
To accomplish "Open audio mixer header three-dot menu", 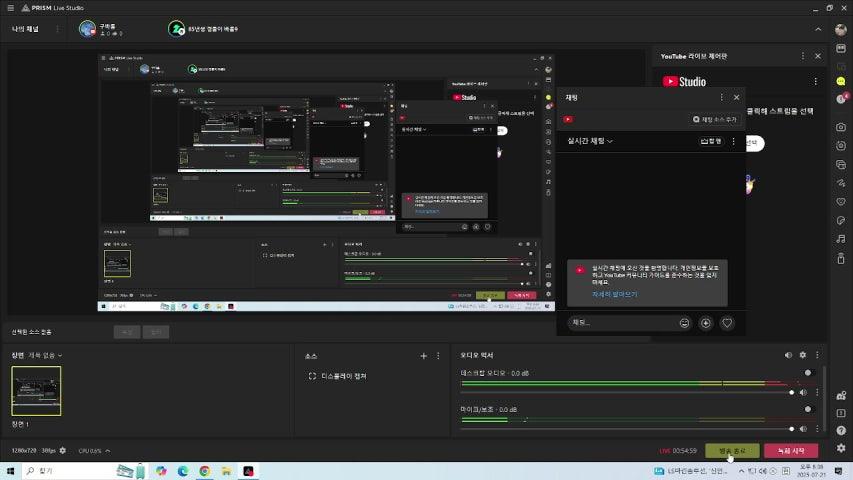I will pos(817,355).
